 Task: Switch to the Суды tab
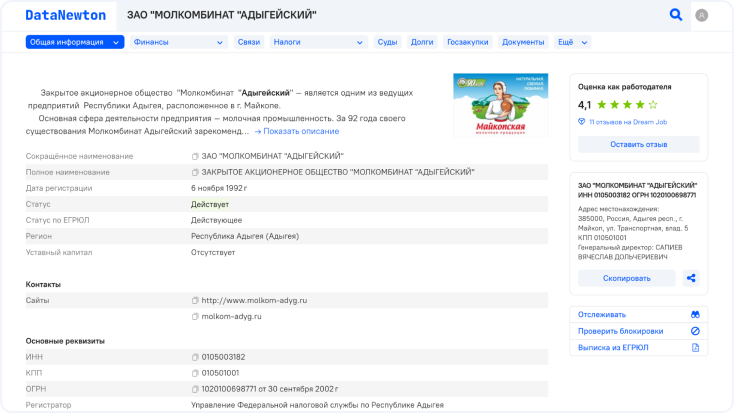click(x=387, y=42)
